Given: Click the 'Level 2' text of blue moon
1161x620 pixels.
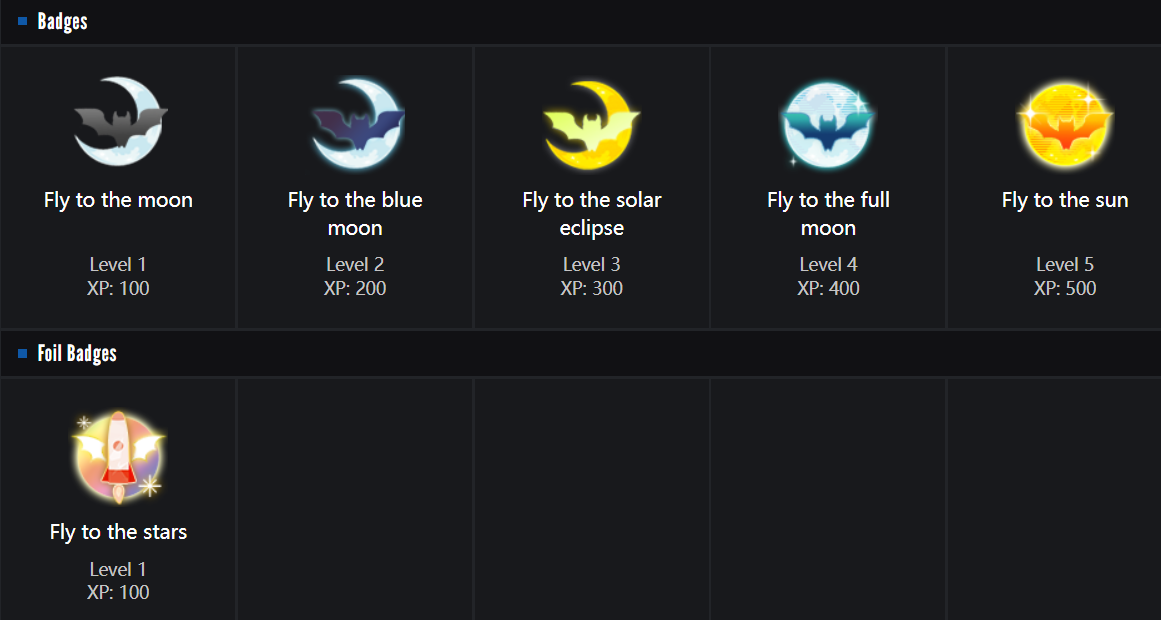Looking at the screenshot, I should 355,264.
